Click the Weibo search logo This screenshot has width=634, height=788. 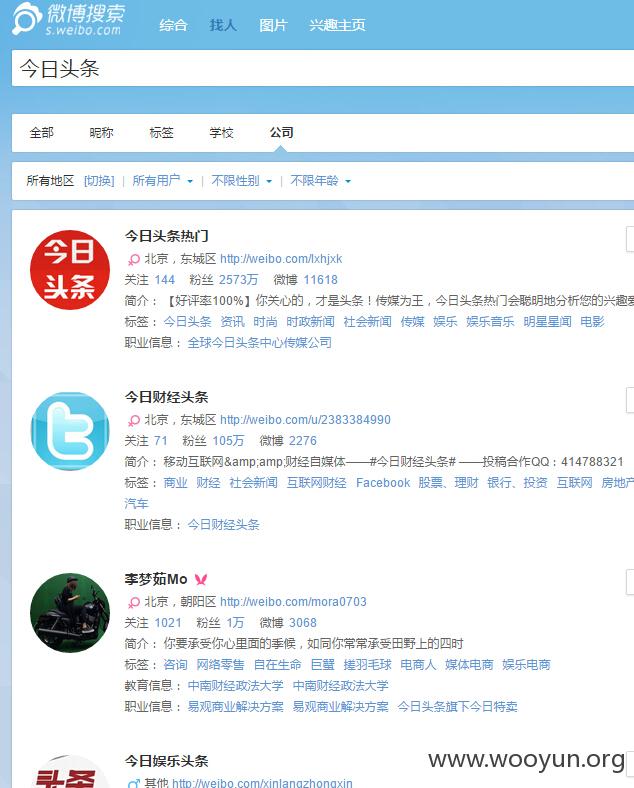68,19
